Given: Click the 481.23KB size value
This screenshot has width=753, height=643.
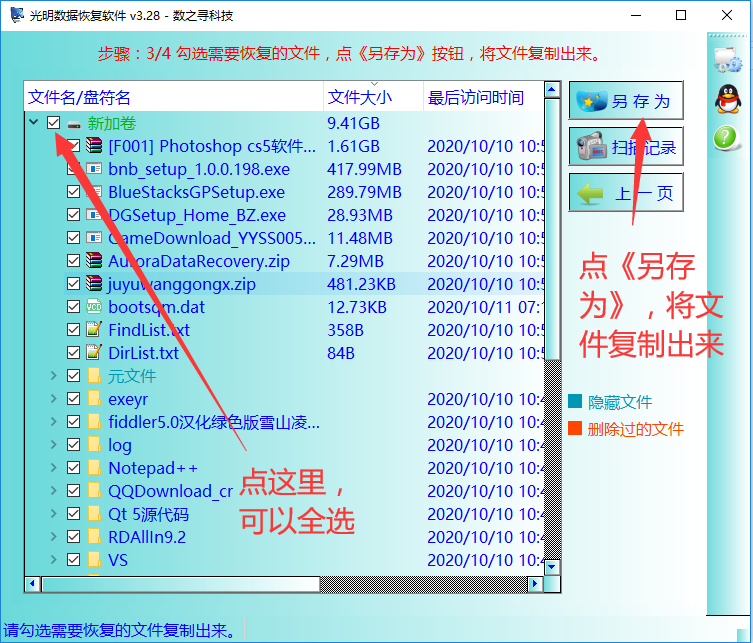Looking at the screenshot, I should click(361, 284).
